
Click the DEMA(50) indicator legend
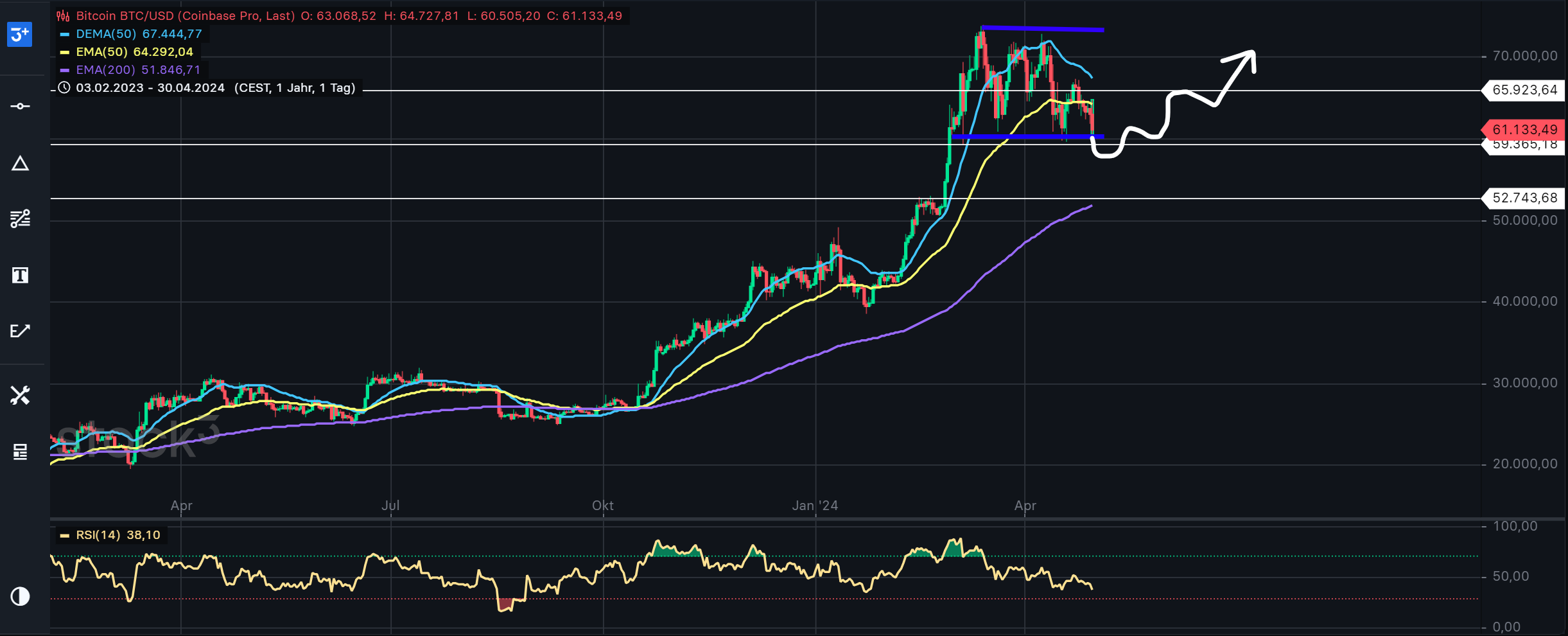139,34
